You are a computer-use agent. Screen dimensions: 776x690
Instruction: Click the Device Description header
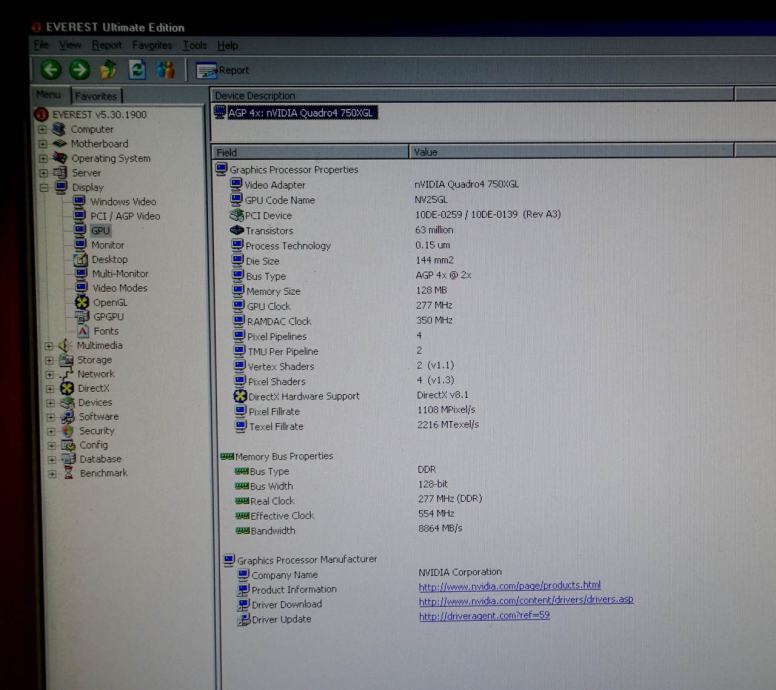click(x=473, y=95)
